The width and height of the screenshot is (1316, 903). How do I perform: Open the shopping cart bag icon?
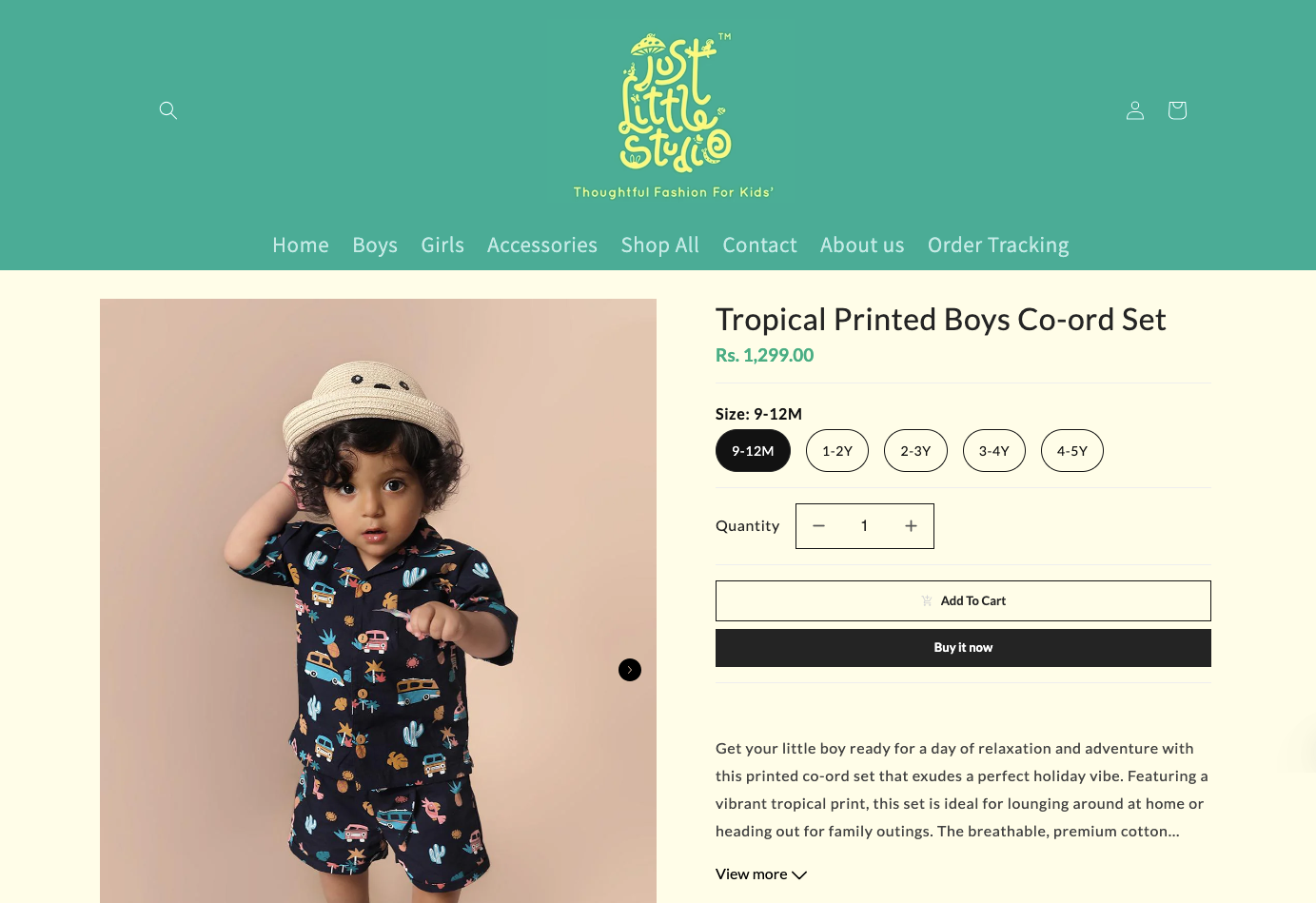(1177, 110)
